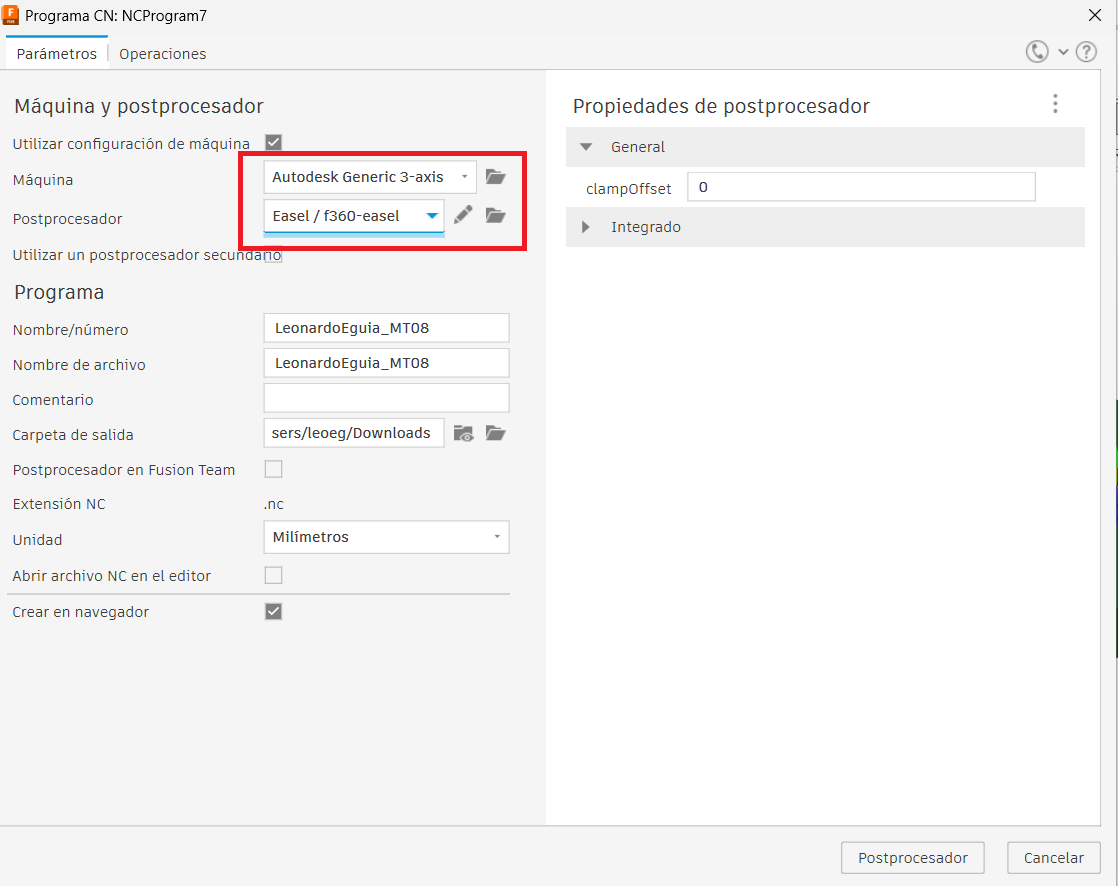The height and width of the screenshot is (886, 1118).
Task: Click the clampOffset value field
Action: tap(861, 187)
